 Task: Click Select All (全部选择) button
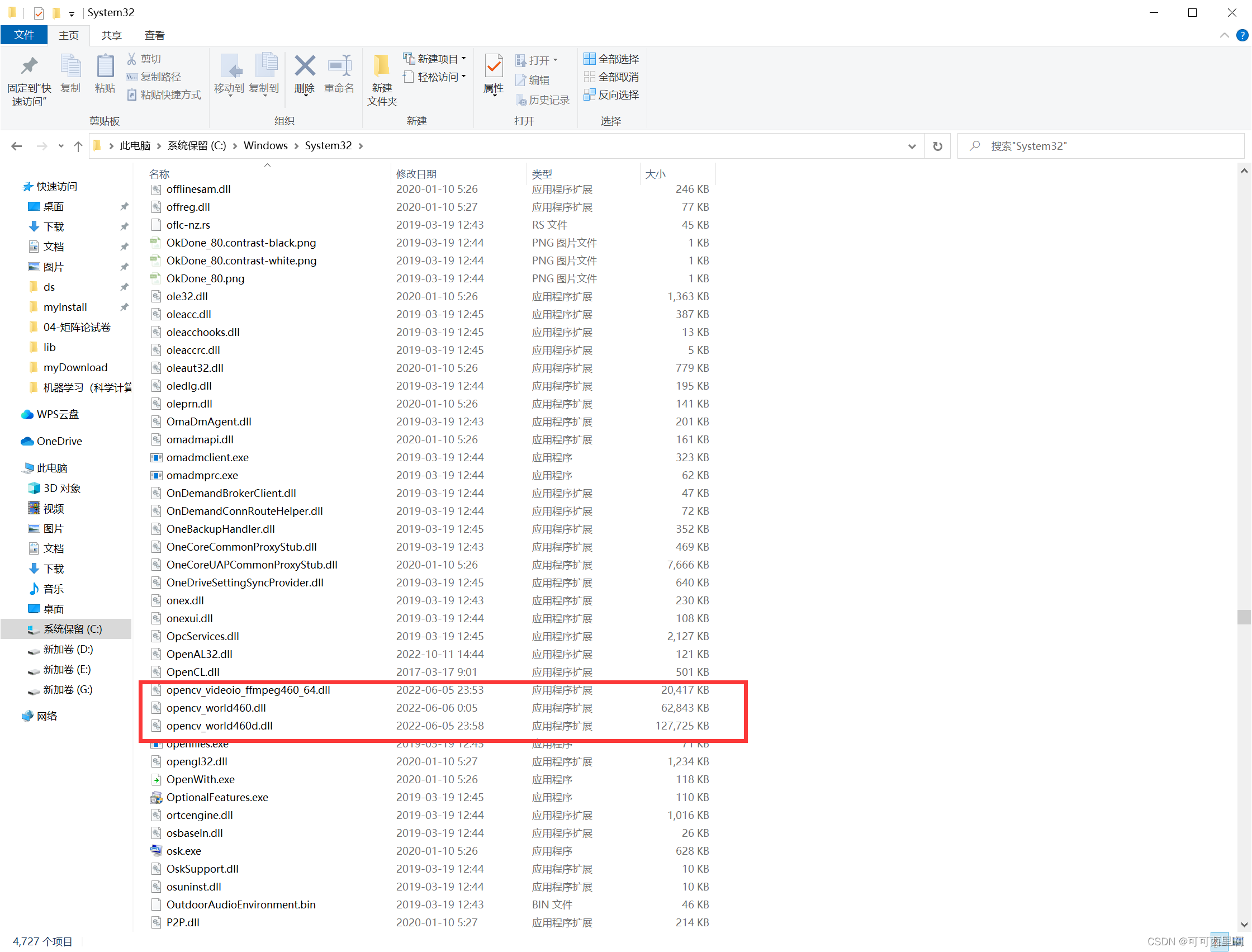[x=611, y=59]
